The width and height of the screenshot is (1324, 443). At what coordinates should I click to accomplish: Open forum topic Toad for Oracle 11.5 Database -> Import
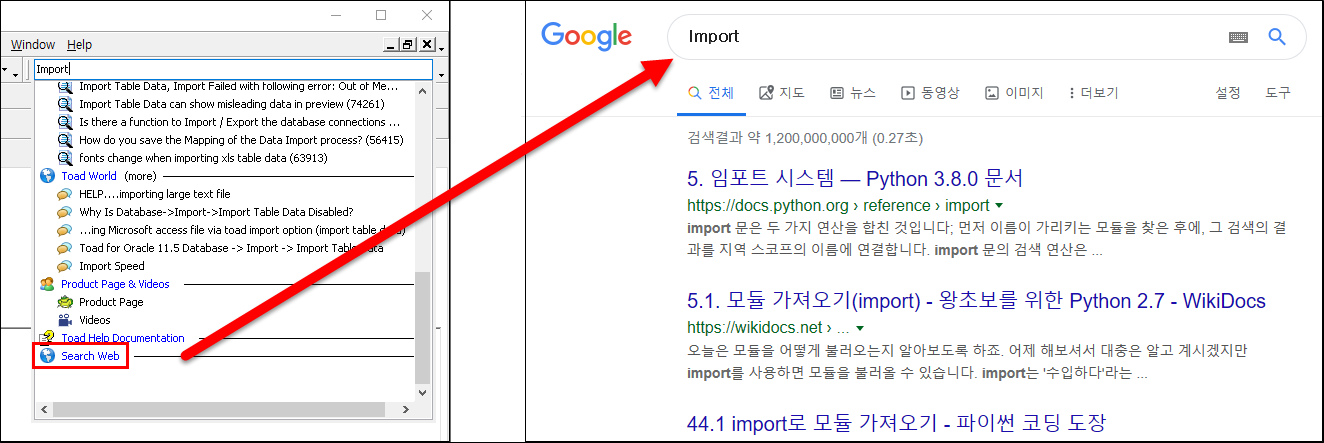tap(231, 248)
